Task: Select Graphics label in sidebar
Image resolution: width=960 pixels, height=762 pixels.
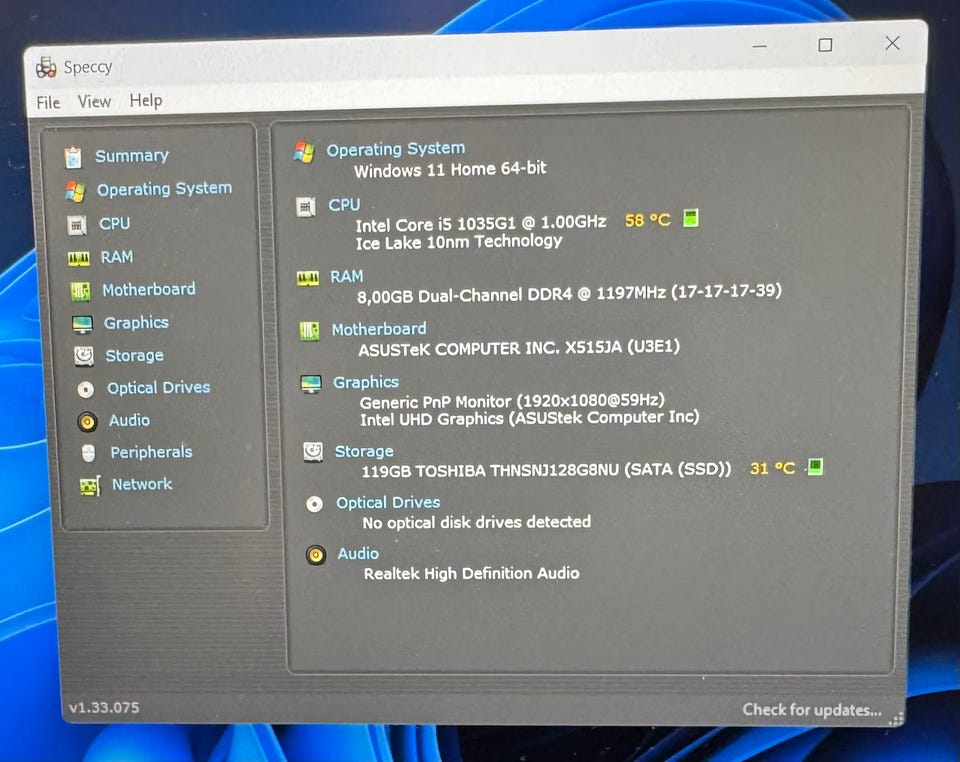Action: coord(136,323)
